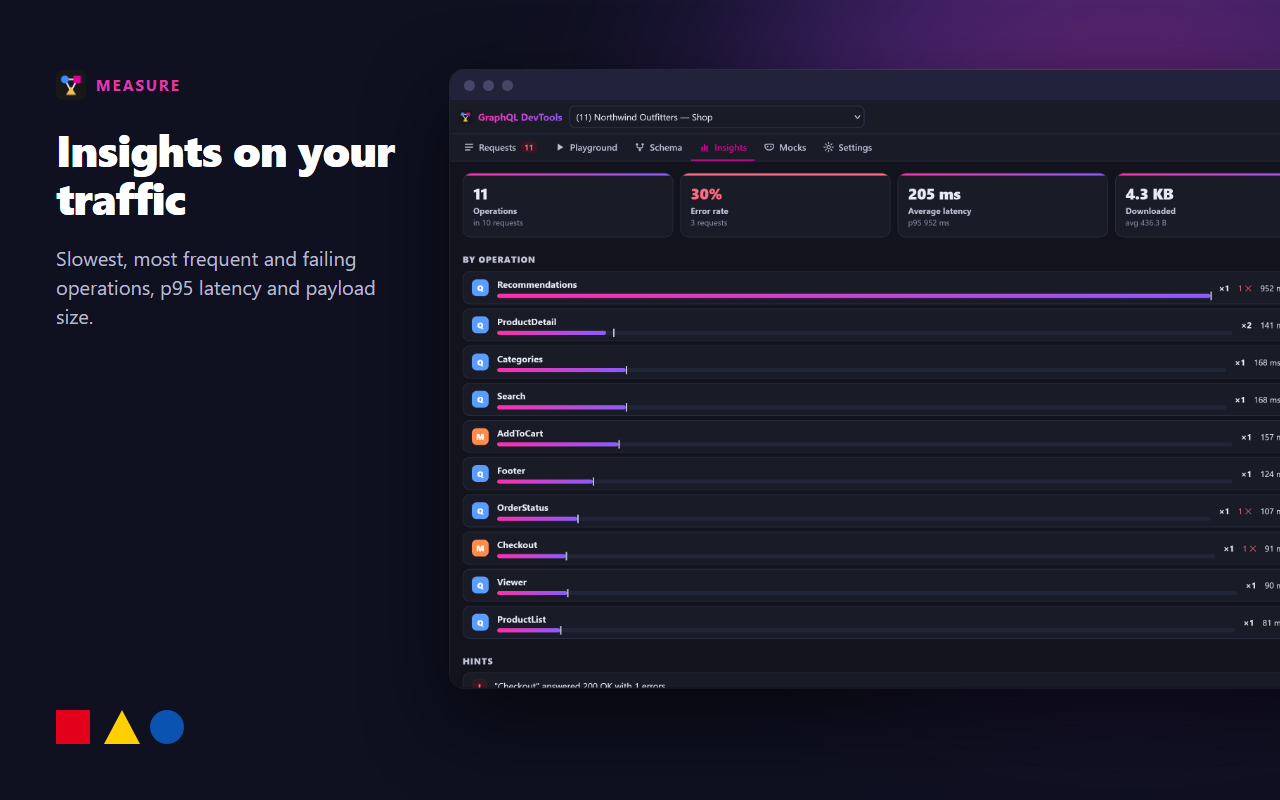
Task: Click the red square shape
Action: point(73,727)
